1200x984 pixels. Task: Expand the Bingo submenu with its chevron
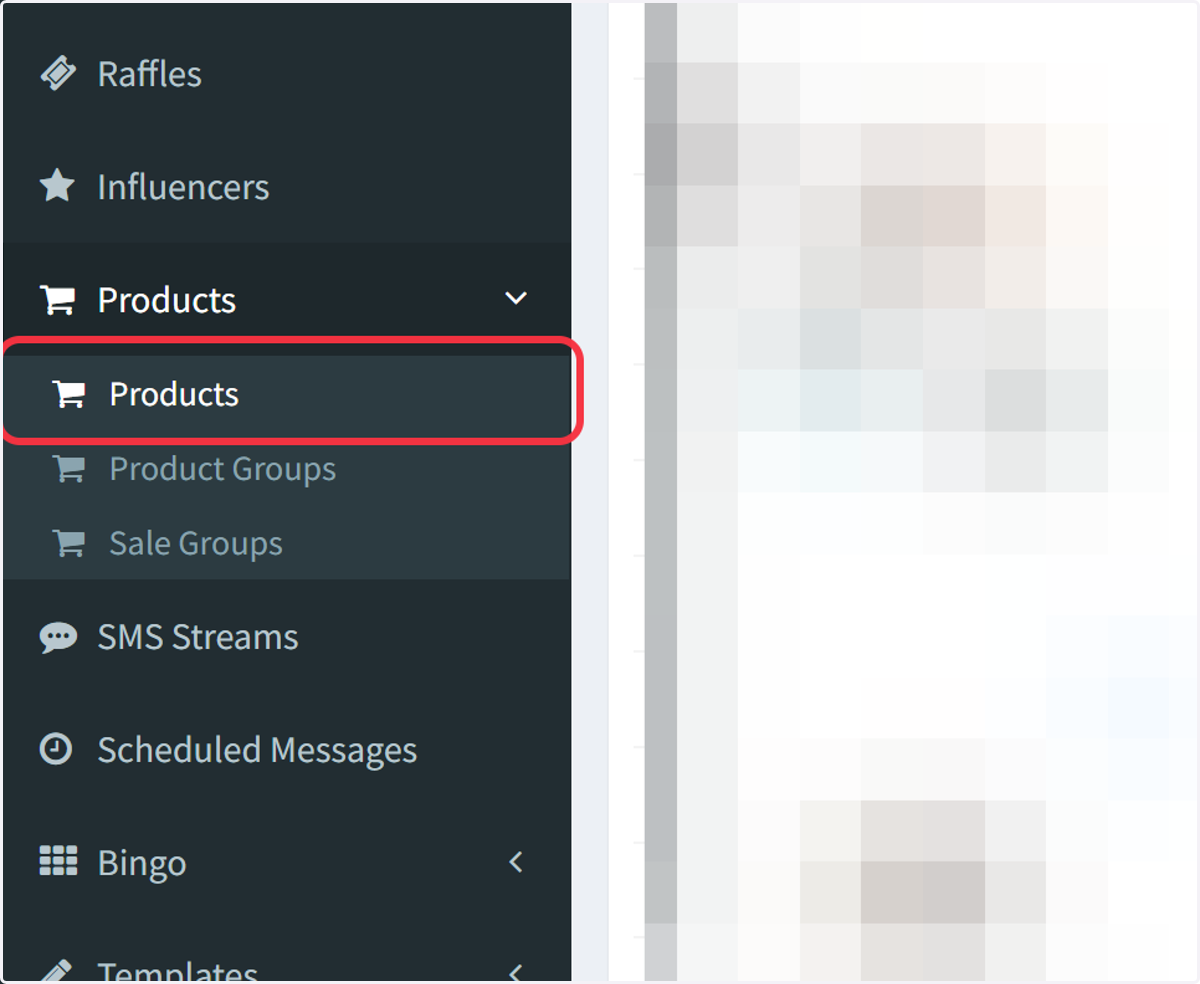click(x=516, y=861)
